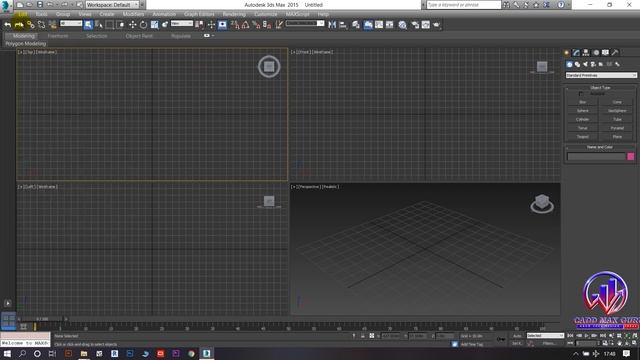Click the object name input field

coord(596,156)
